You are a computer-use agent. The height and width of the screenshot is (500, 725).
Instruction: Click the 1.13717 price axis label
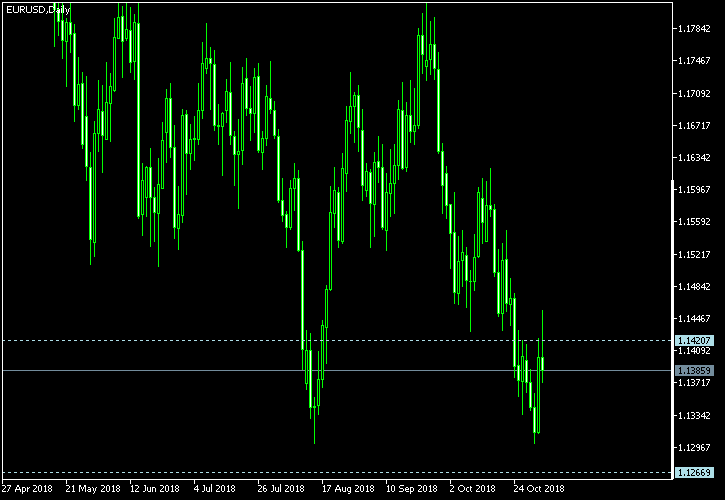pos(694,383)
